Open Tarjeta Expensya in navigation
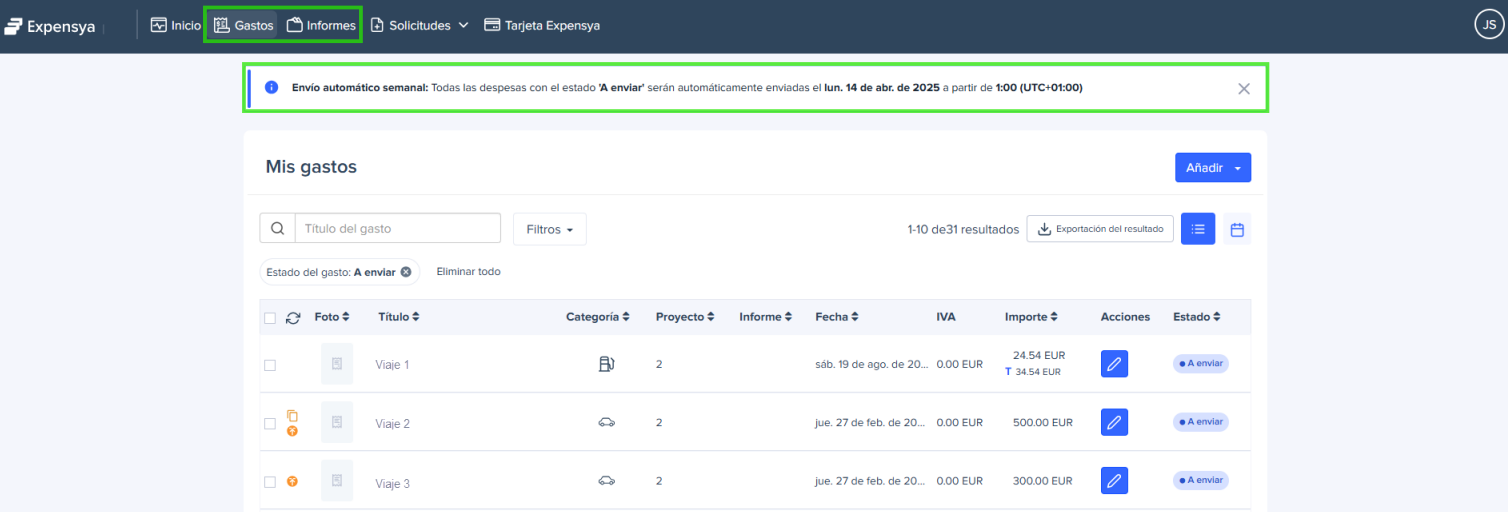 tap(542, 25)
